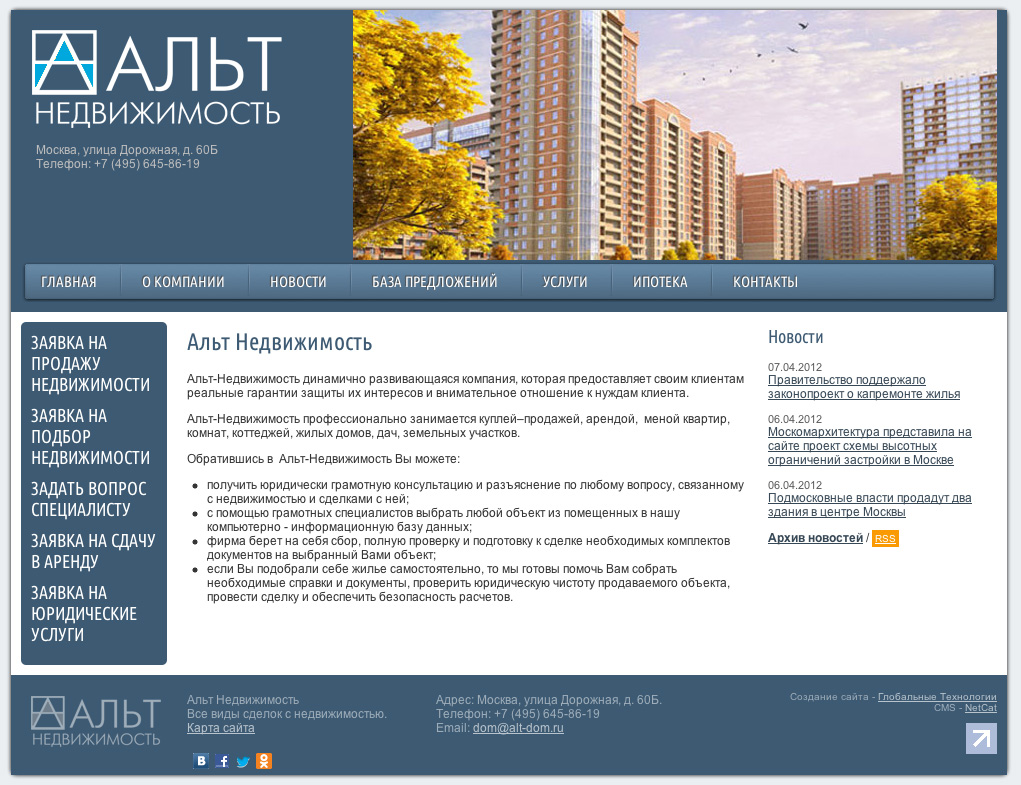Click the dom@alt-dom.ru email link

click(518, 728)
